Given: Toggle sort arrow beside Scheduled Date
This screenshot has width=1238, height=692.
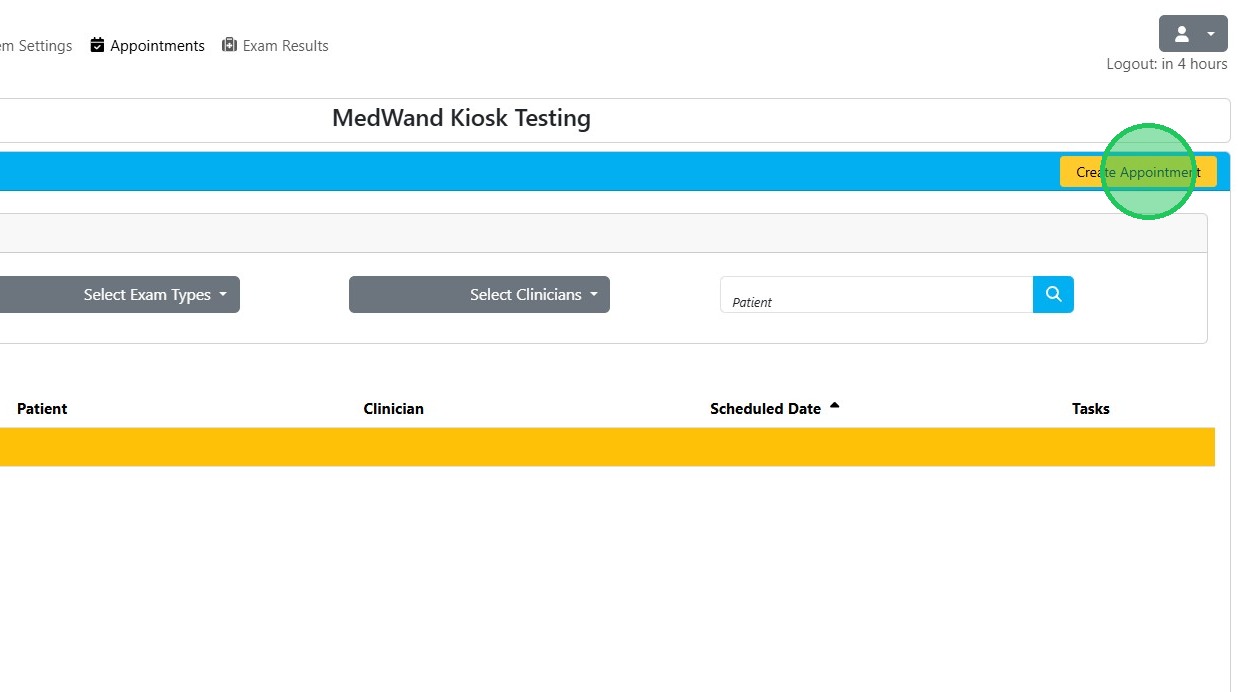Looking at the screenshot, I should [835, 406].
